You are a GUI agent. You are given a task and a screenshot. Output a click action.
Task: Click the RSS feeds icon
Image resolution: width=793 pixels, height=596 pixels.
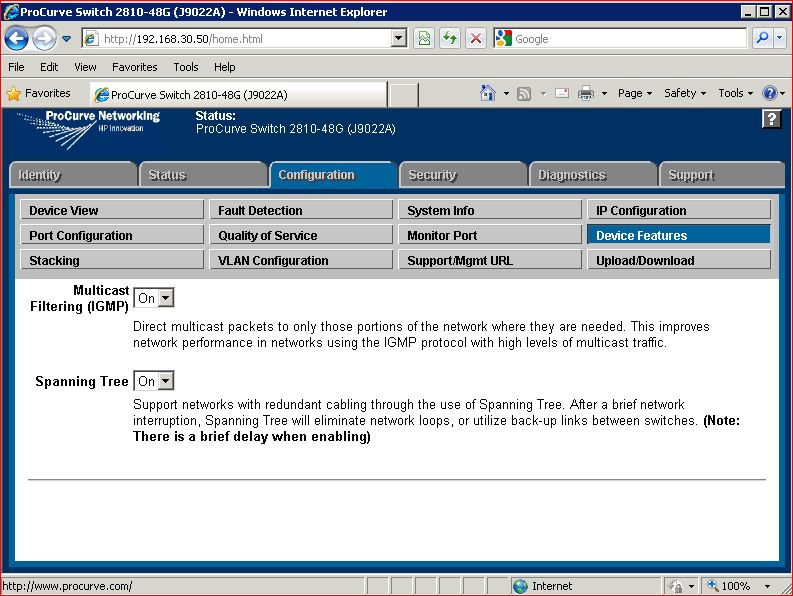point(524,94)
